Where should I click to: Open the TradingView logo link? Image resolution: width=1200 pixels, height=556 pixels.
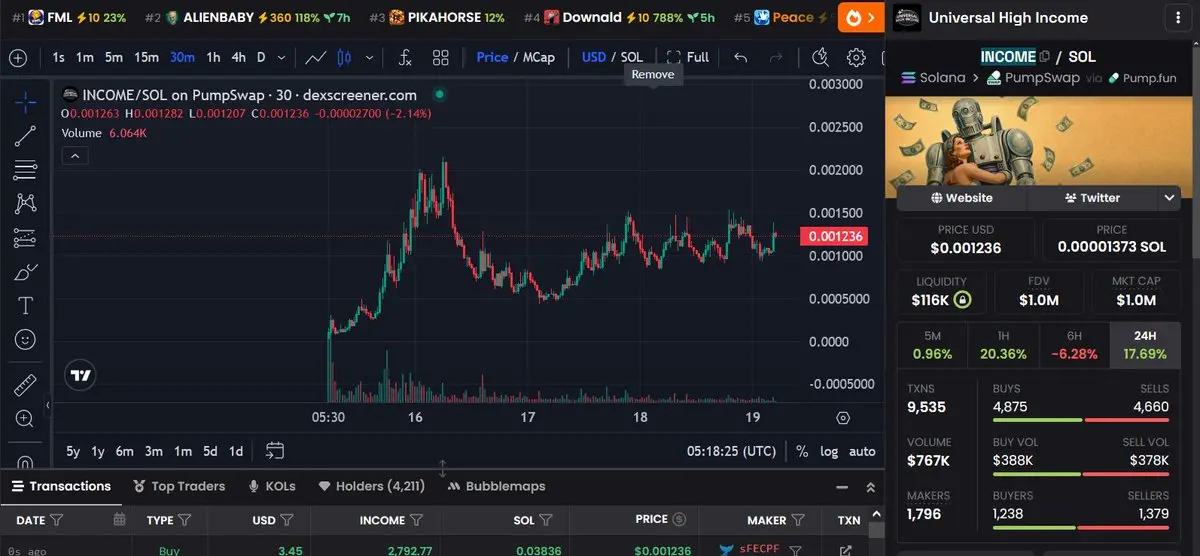[x=80, y=376]
